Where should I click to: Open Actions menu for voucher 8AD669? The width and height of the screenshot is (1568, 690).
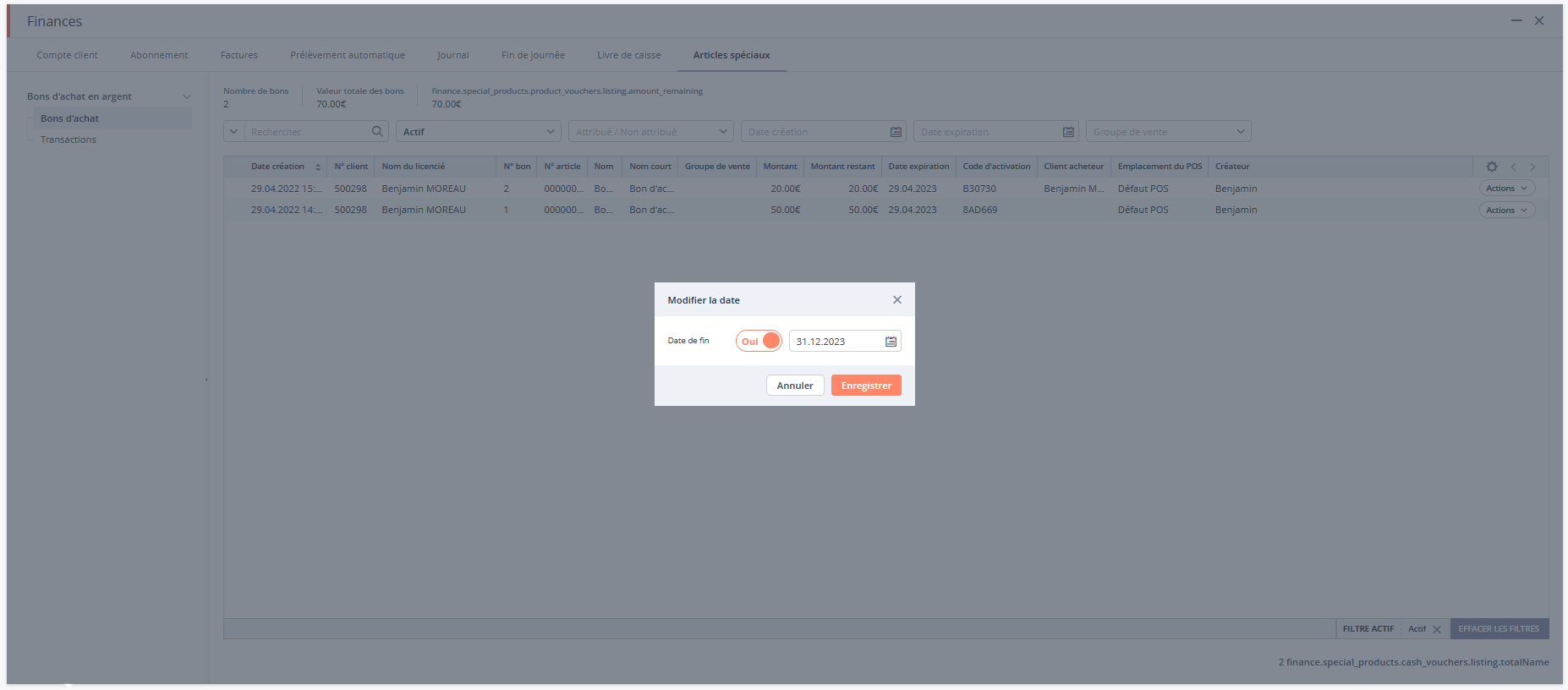[x=1506, y=211]
